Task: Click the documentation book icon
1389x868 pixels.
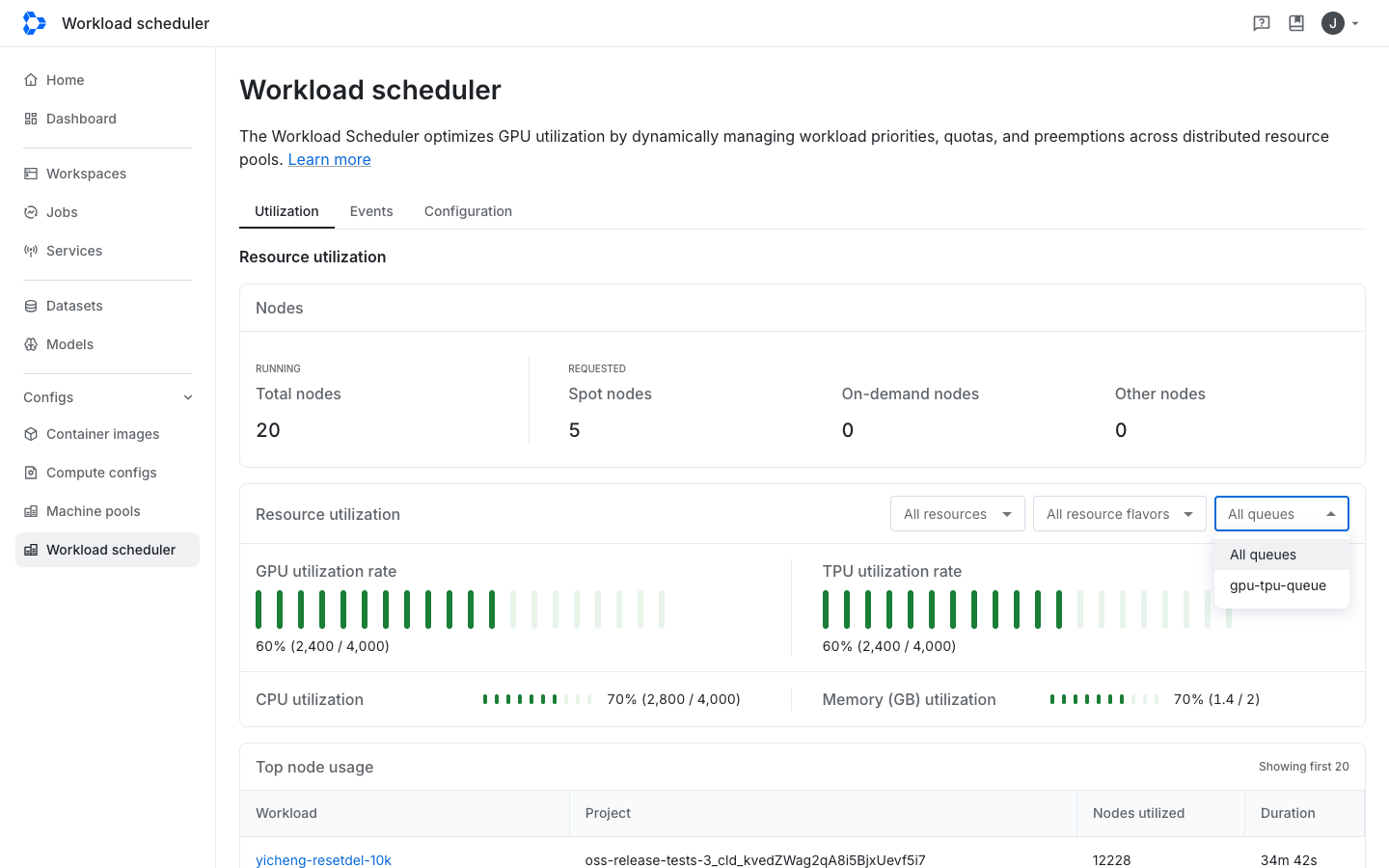Action: click(1296, 23)
